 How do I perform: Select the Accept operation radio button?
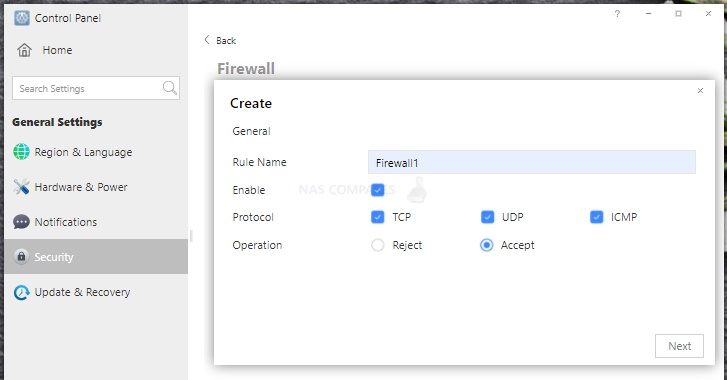pos(486,245)
